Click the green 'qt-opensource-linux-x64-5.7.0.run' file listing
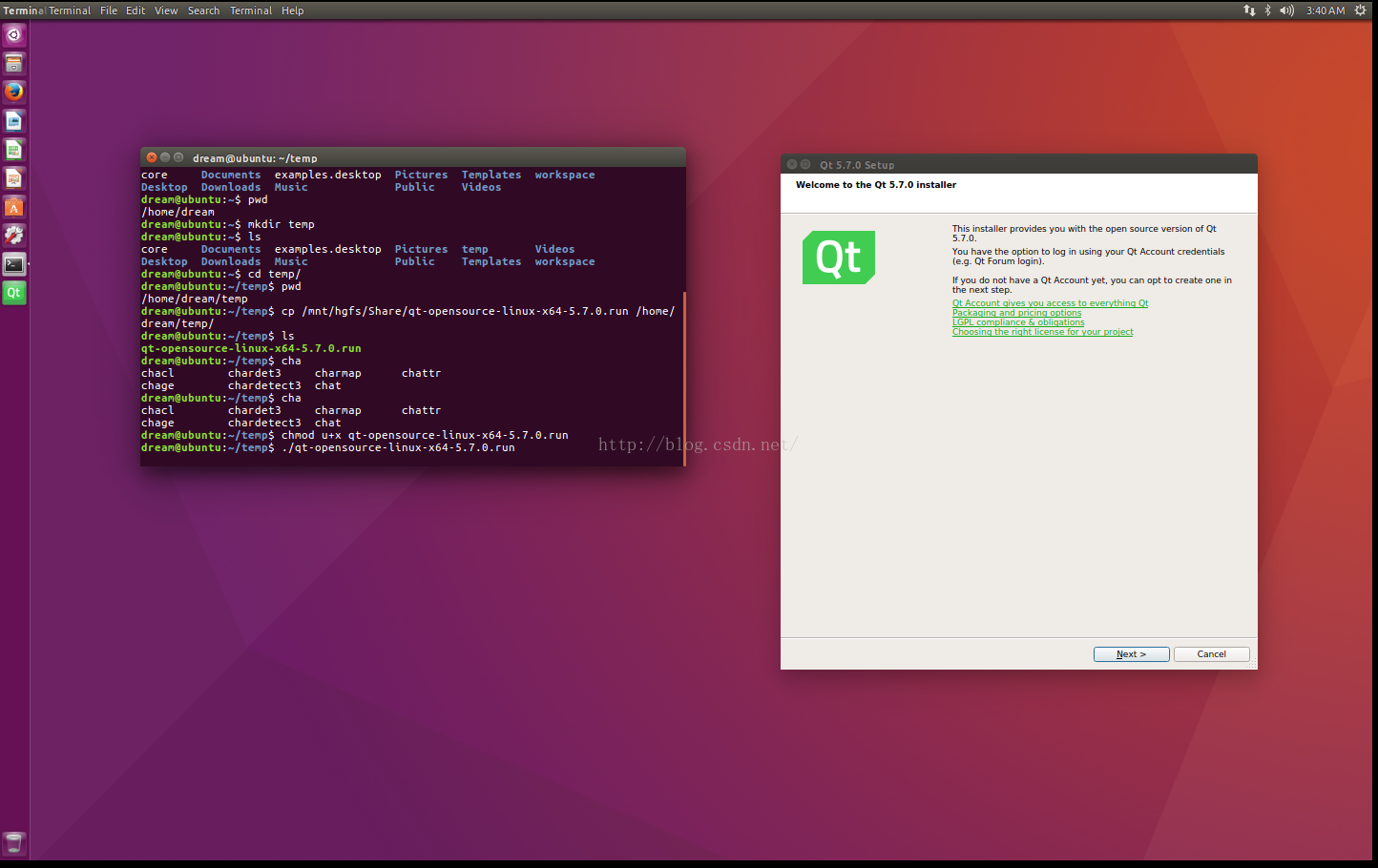This screenshot has width=1378, height=868. (x=251, y=348)
